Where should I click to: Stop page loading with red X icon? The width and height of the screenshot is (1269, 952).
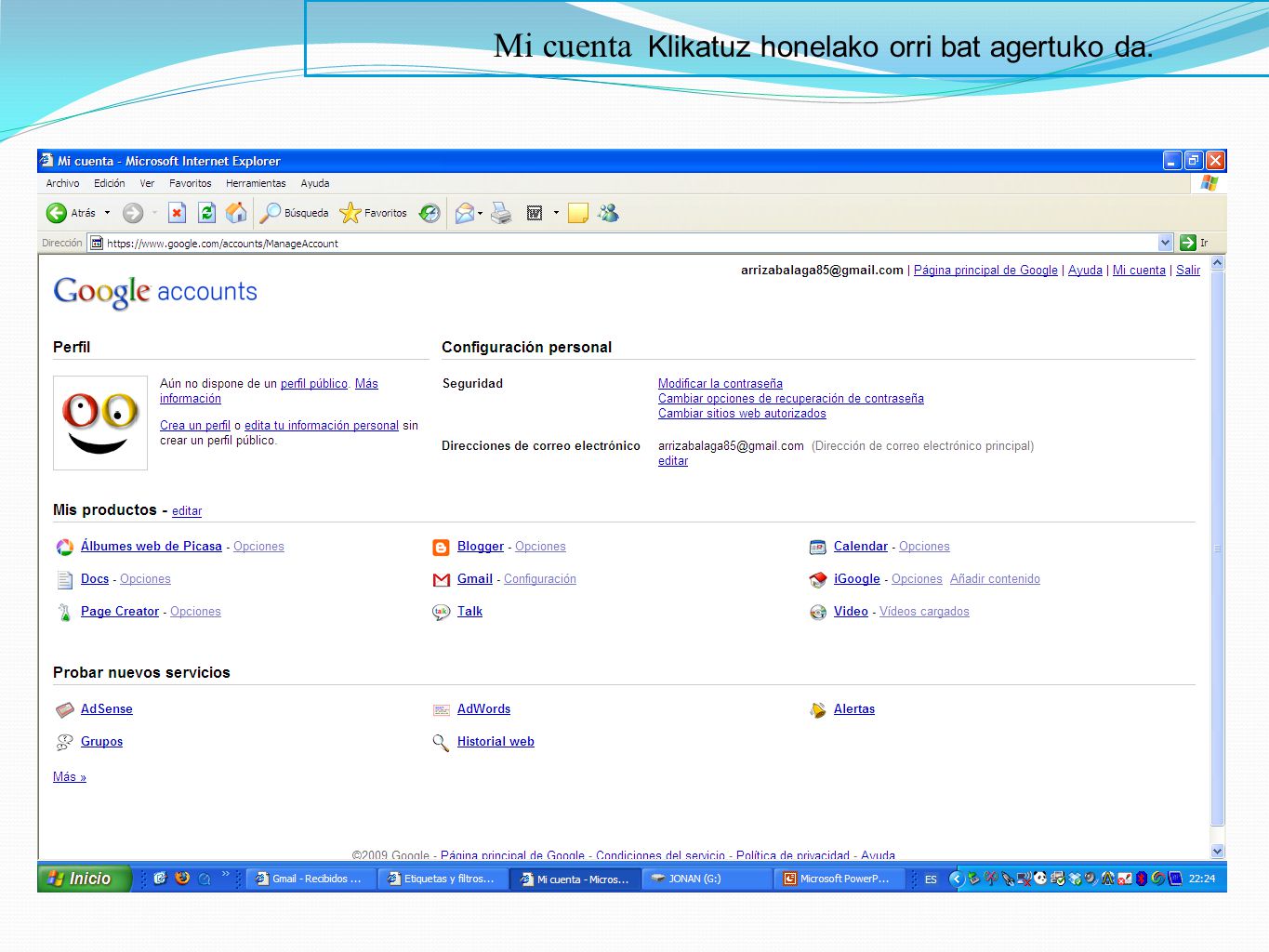(177, 213)
